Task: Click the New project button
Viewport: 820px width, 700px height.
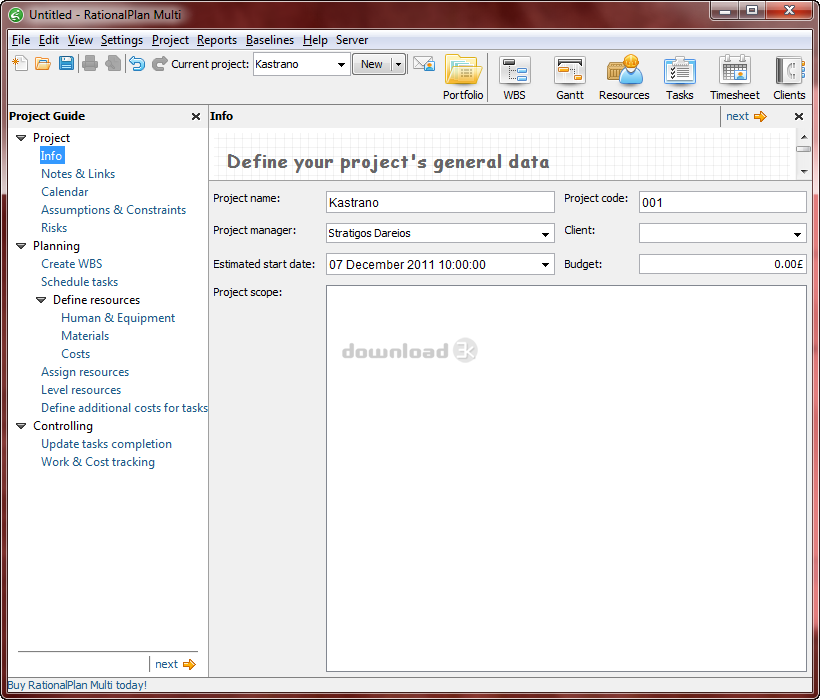Action: [372, 64]
